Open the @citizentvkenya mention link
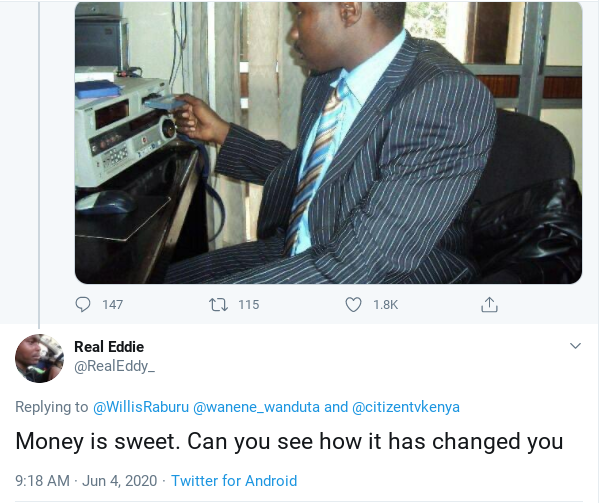Viewport: 599px width, 503px height. click(x=406, y=407)
